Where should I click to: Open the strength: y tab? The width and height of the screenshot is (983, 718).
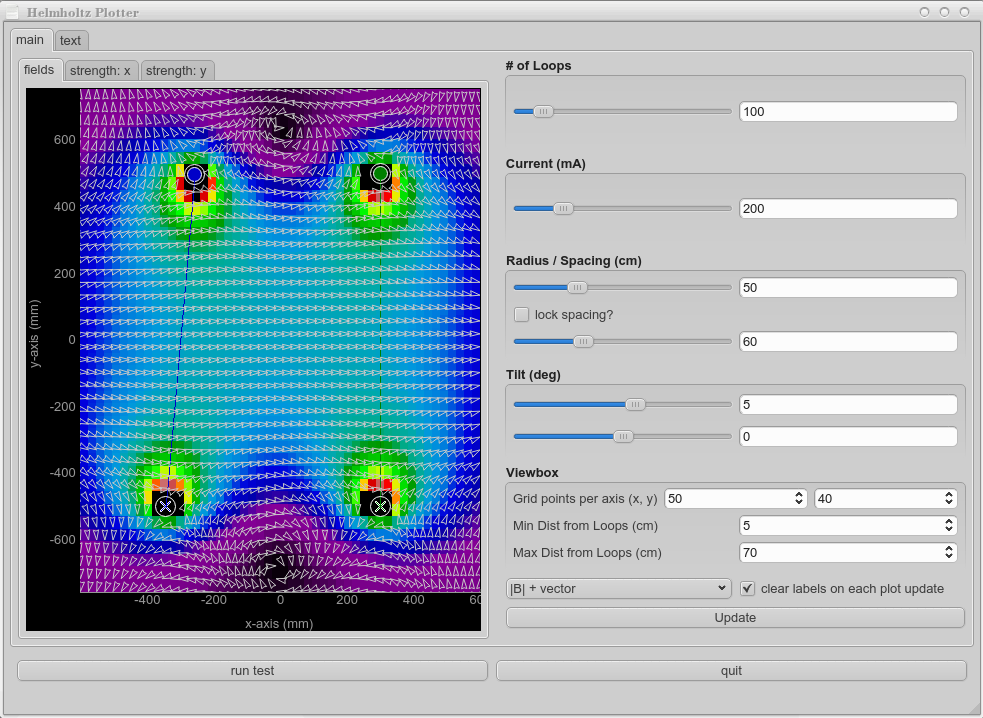point(176,70)
